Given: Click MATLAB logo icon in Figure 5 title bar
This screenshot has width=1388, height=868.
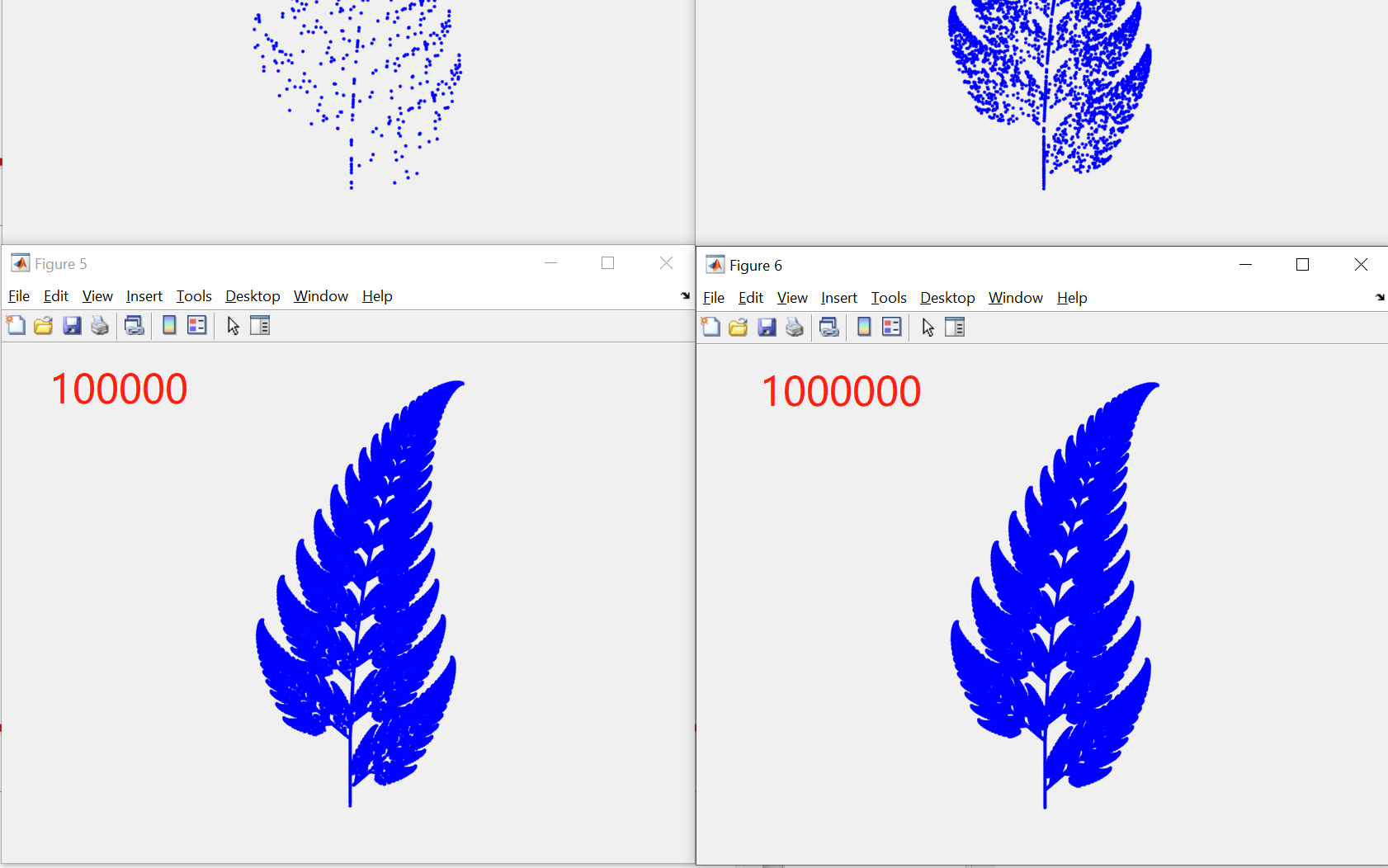Looking at the screenshot, I should click(21, 263).
